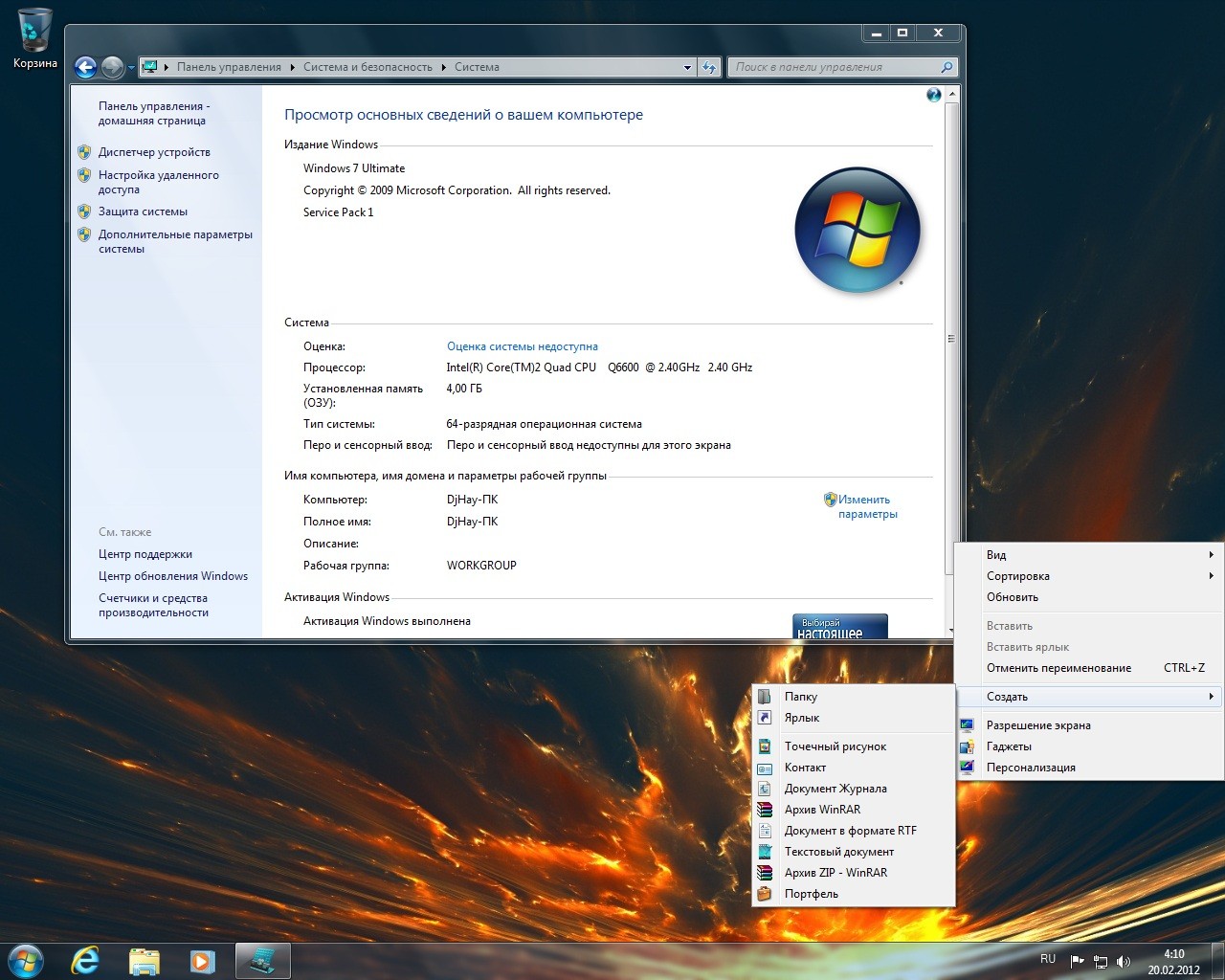Click the RU language indicator
This screenshot has width=1225, height=980.
coord(1048,959)
